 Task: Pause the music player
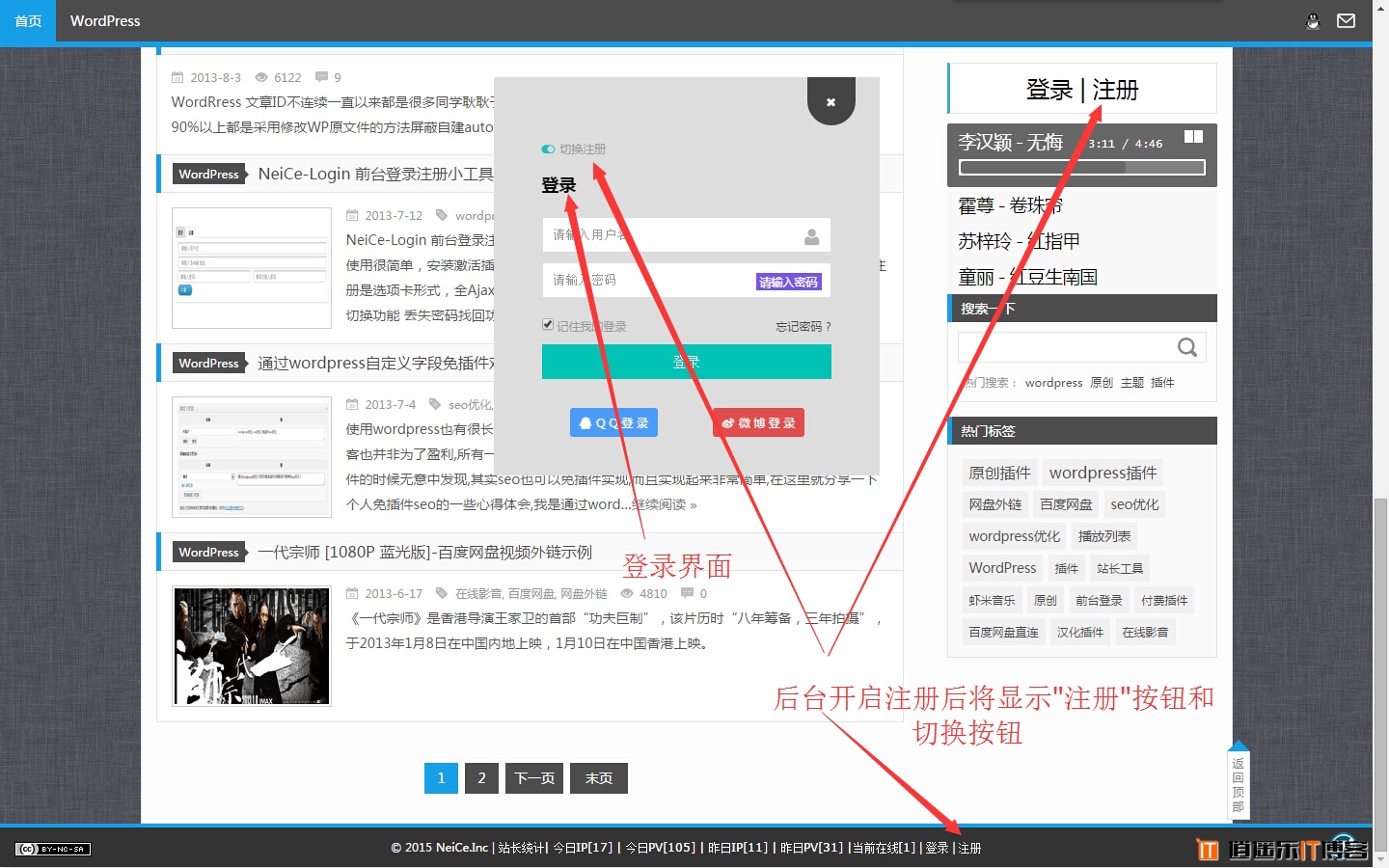[x=1193, y=137]
